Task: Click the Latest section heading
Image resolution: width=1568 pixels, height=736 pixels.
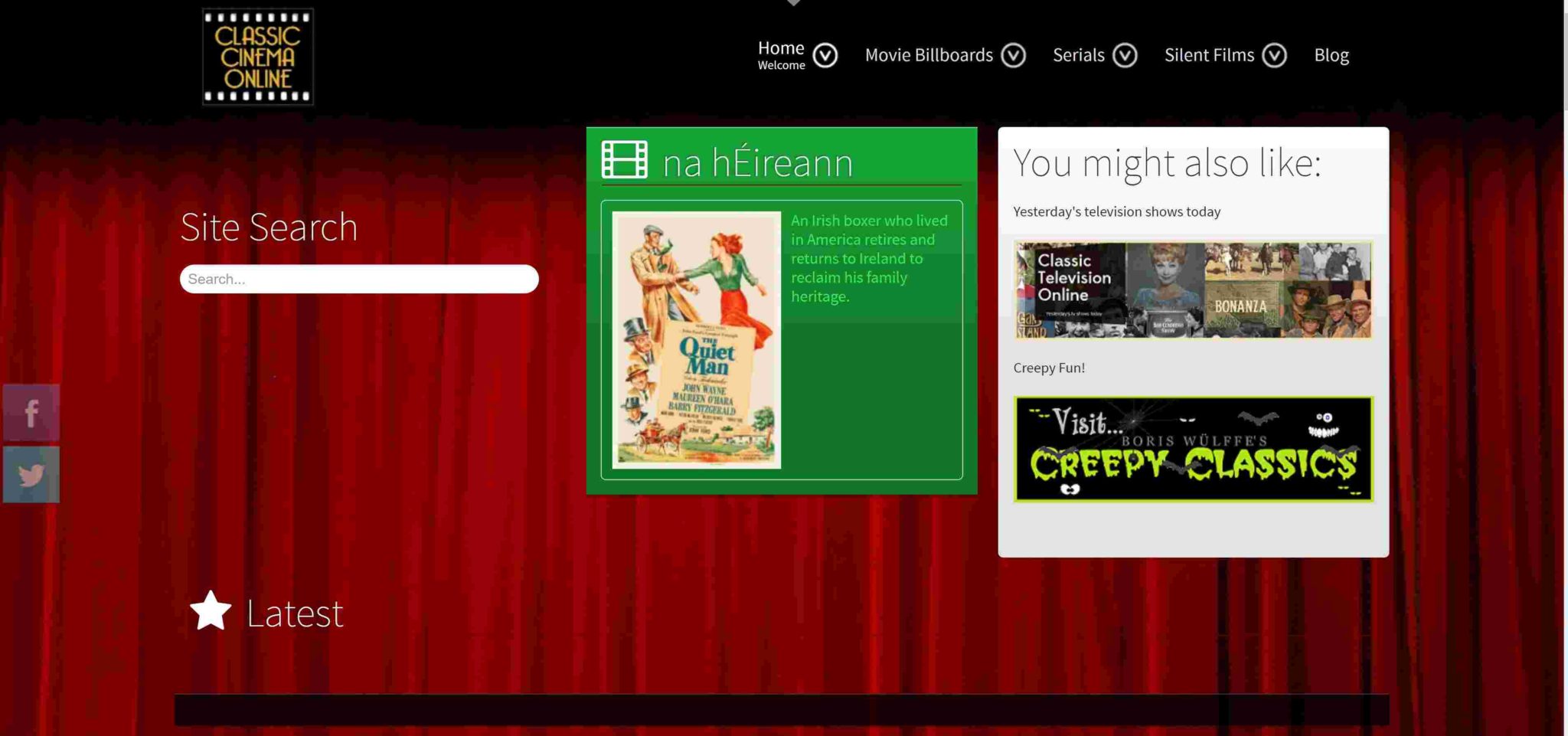Action: click(x=293, y=611)
